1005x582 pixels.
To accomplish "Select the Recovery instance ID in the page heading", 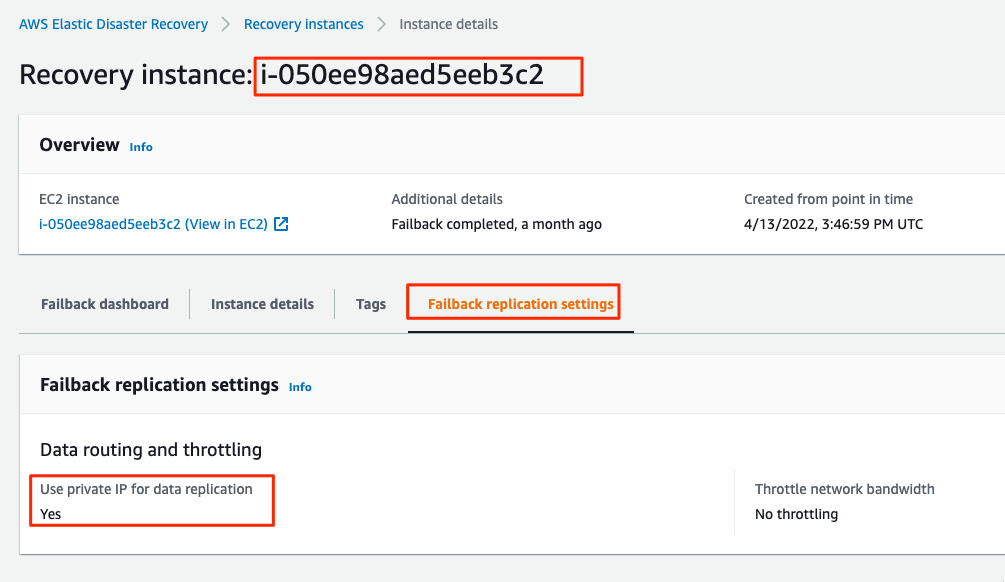I will 418,75.
